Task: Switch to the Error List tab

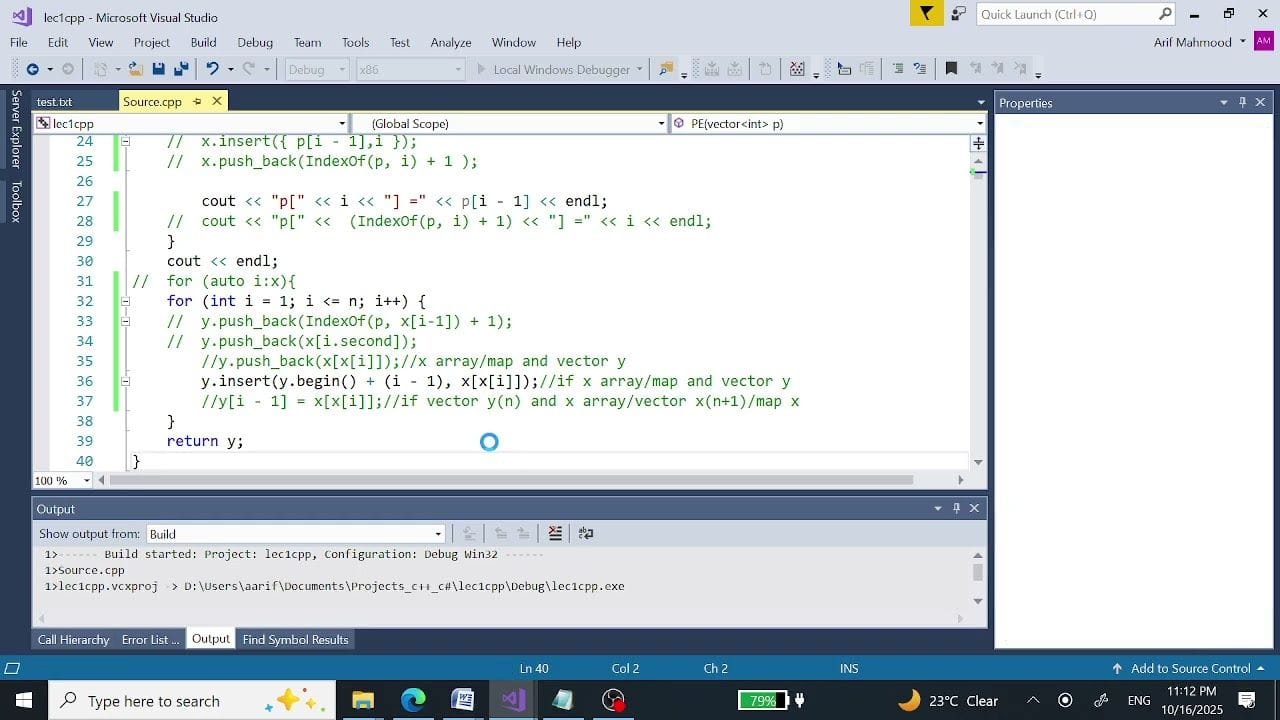Action: click(151, 639)
